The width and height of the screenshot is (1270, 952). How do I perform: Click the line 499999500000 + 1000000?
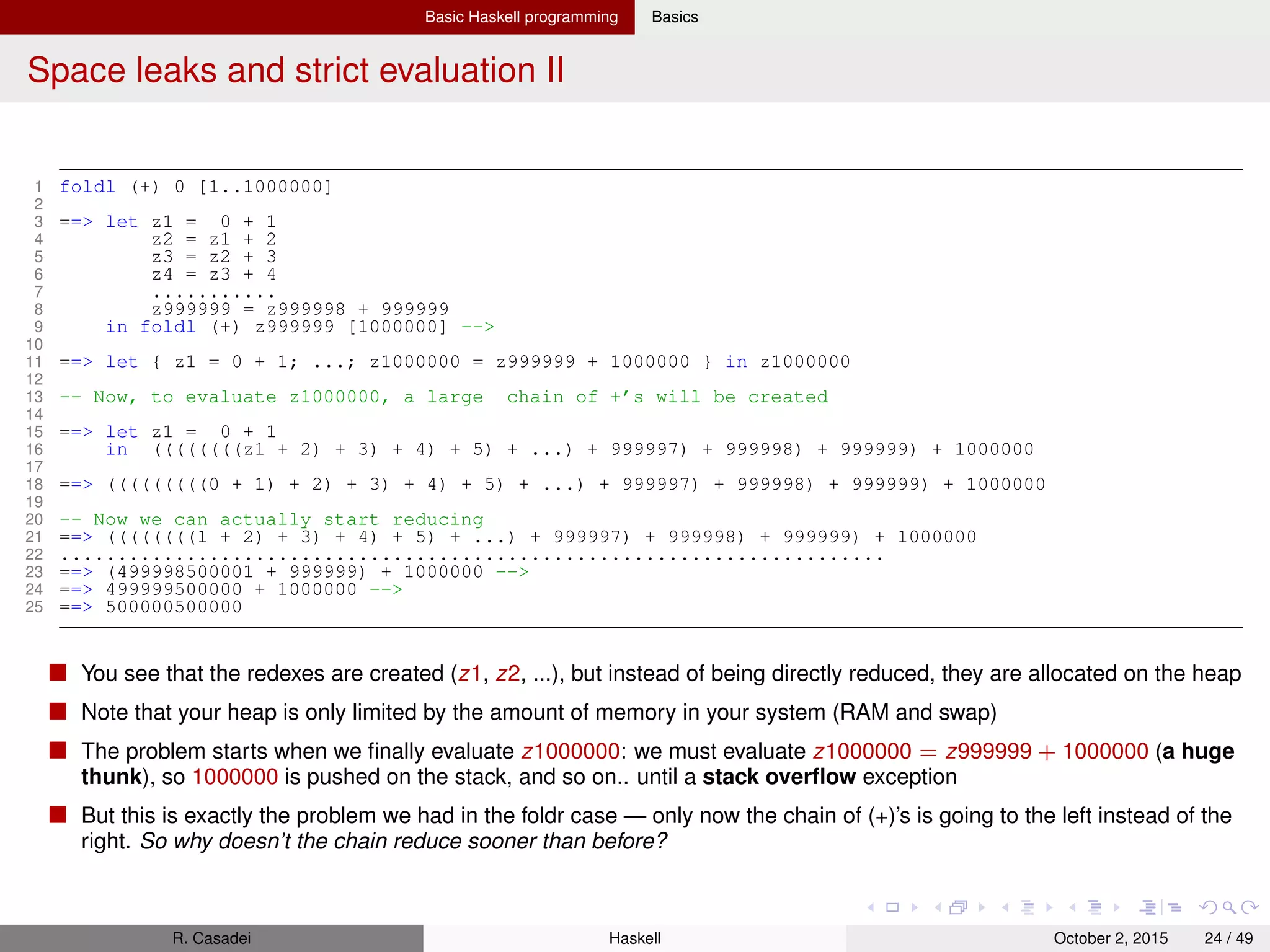tap(231, 589)
